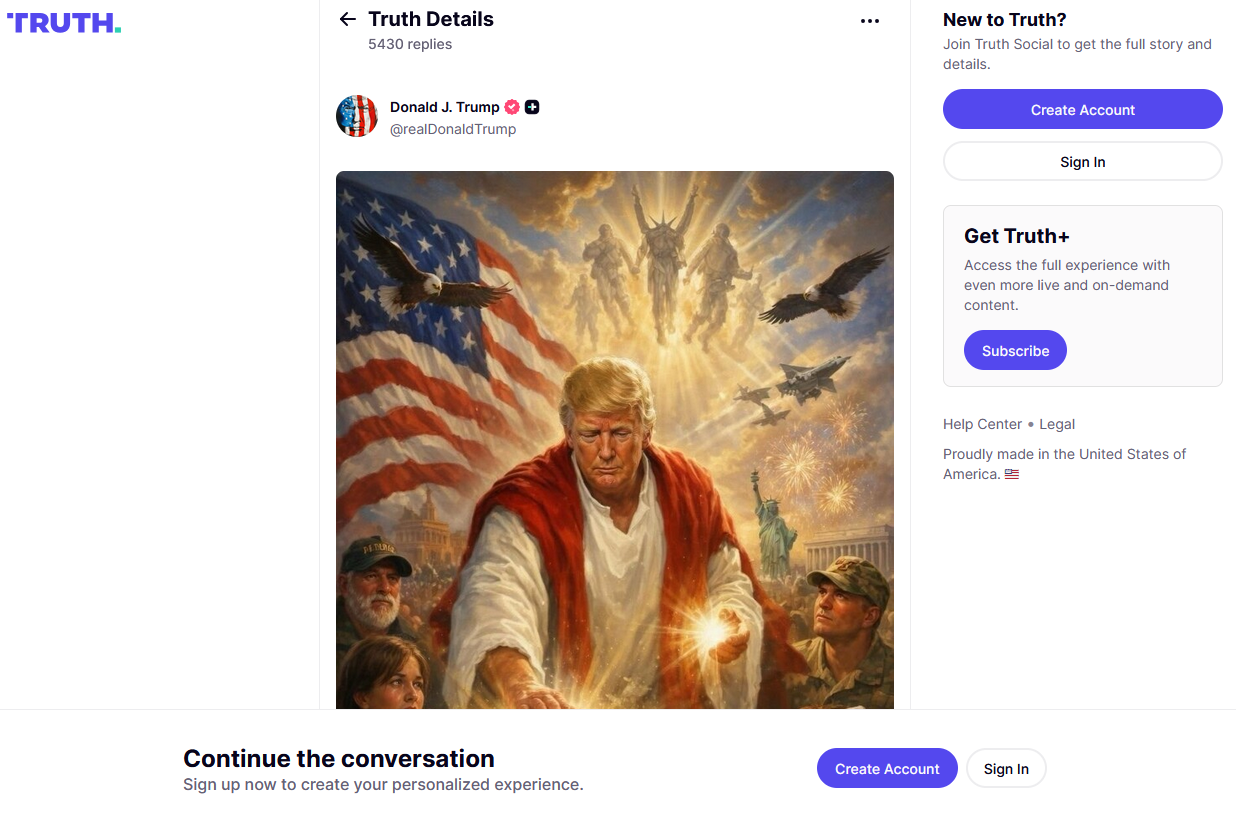Click the "Donald J. Trump" display name
Image resolution: width=1236 pixels, height=819 pixels.
(444, 107)
